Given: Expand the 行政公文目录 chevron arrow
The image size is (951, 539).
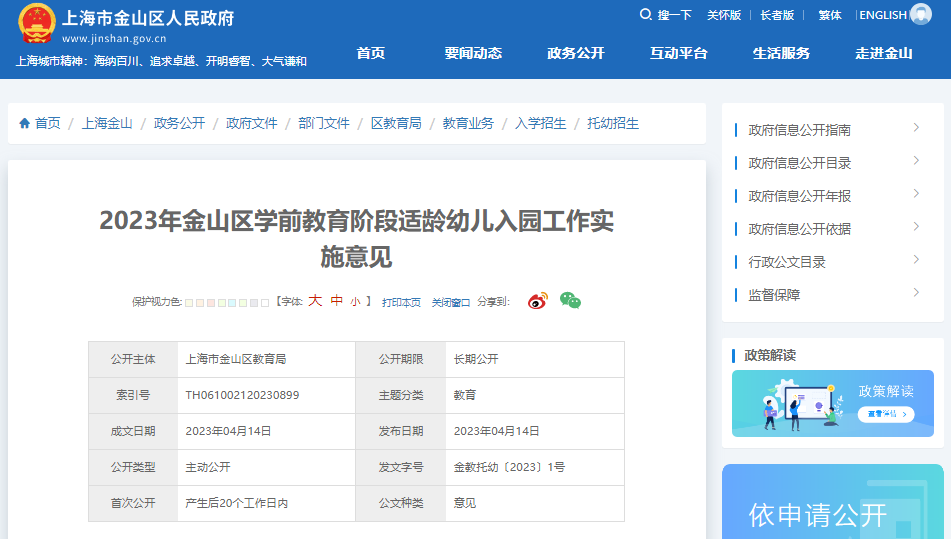Looking at the screenshot, I should tap(916, 260).
